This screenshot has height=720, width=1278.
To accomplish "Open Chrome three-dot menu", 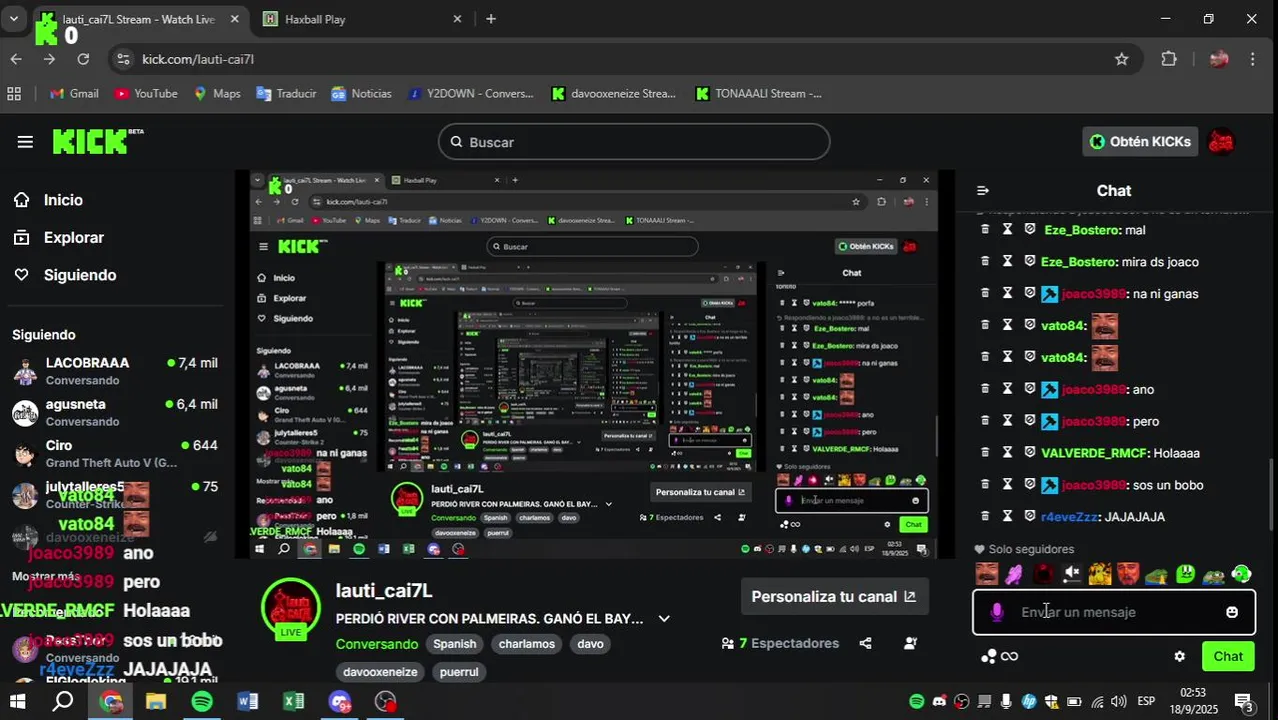I will pyautogui.click(x=1253, y=59).
